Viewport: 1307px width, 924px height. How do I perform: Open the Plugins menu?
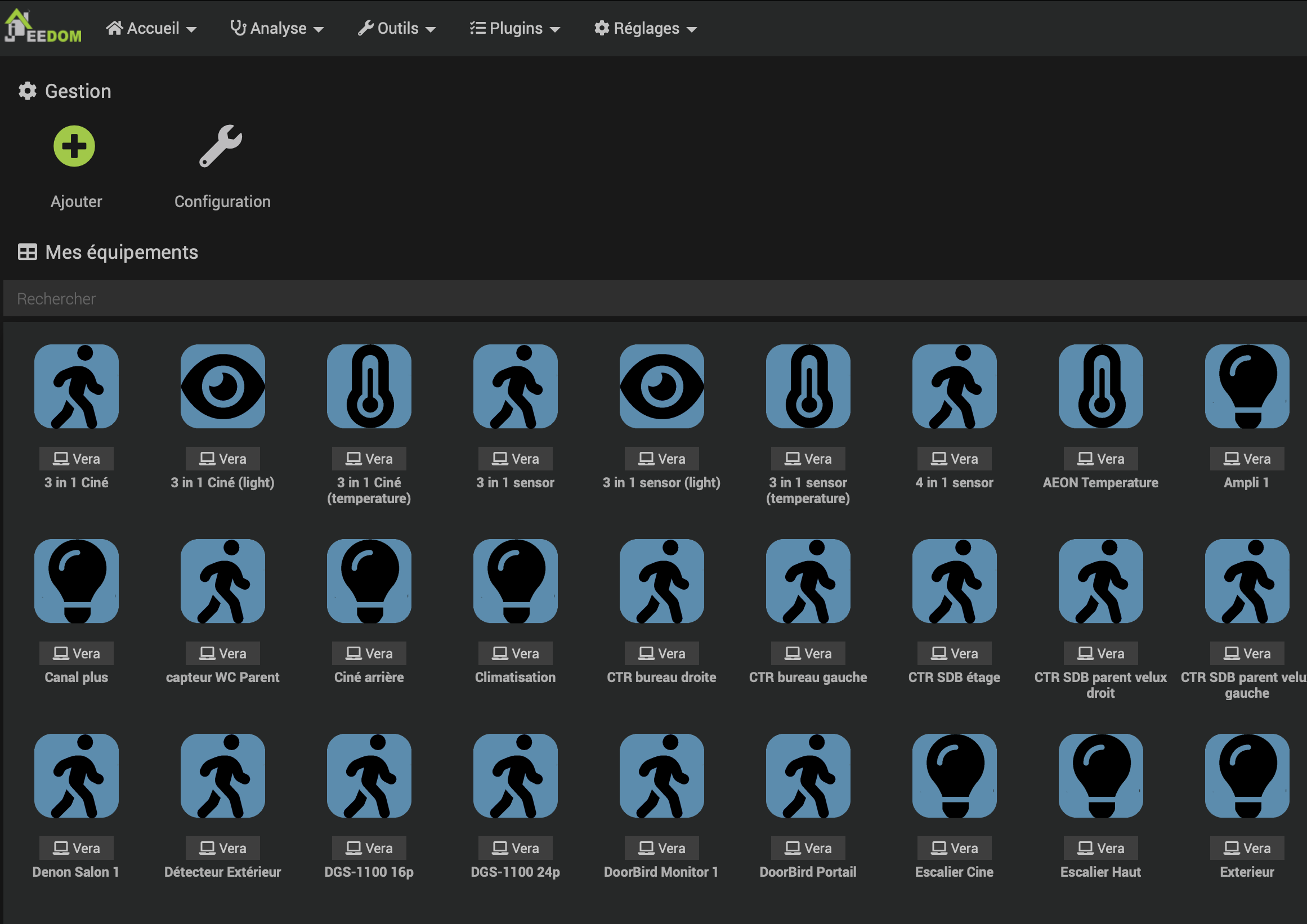point(515,29)
